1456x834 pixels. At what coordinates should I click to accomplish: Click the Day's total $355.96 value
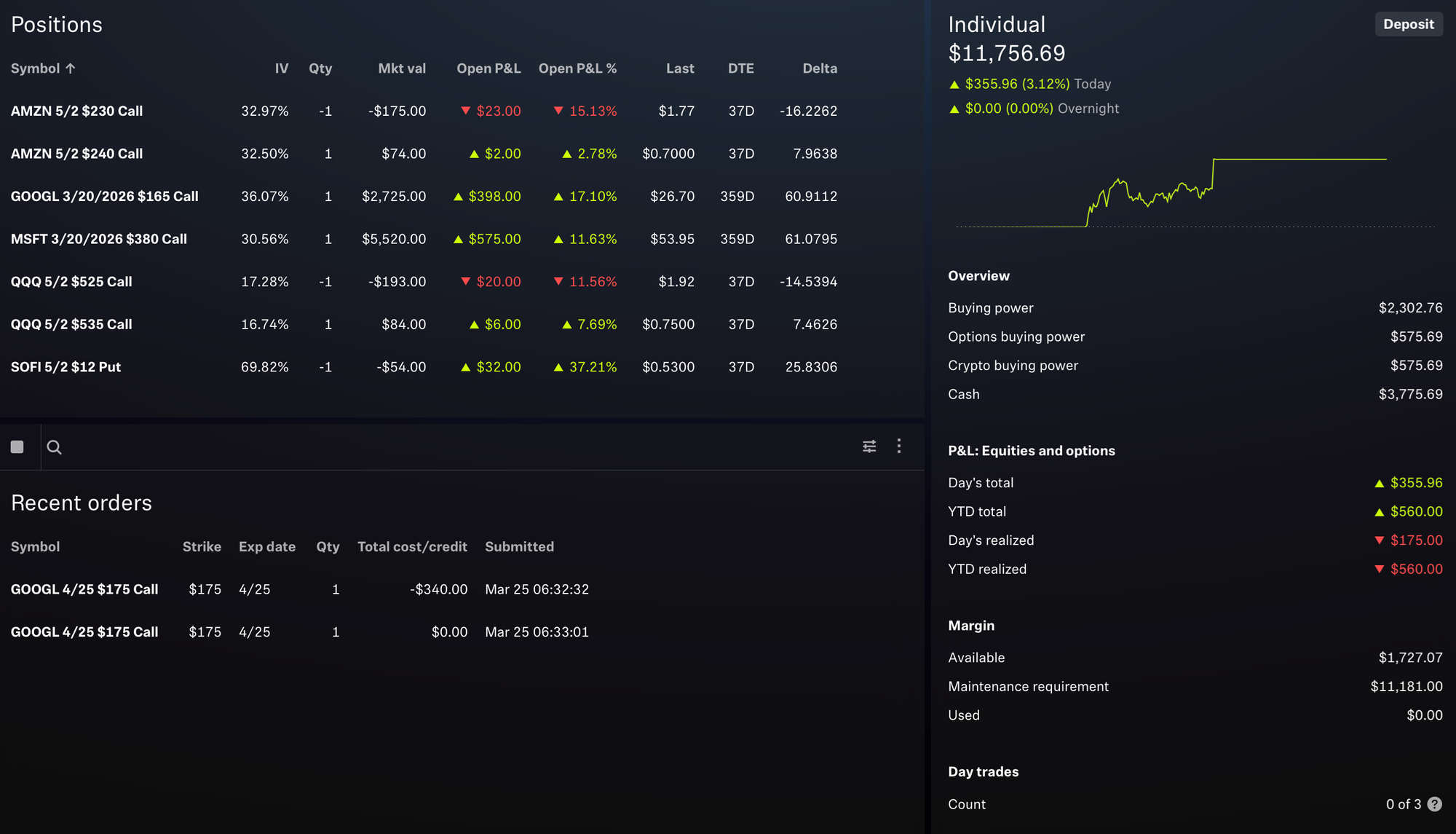[x=1409, y=483]
